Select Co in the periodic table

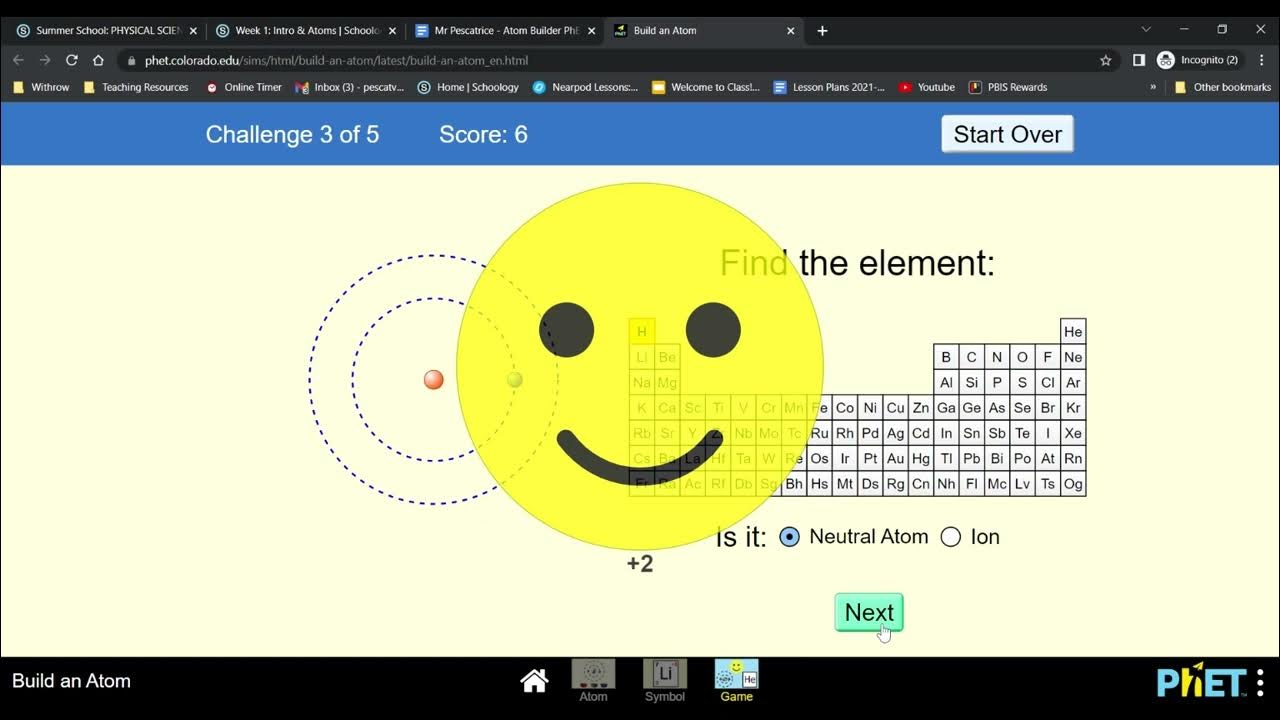click(845, 408)
